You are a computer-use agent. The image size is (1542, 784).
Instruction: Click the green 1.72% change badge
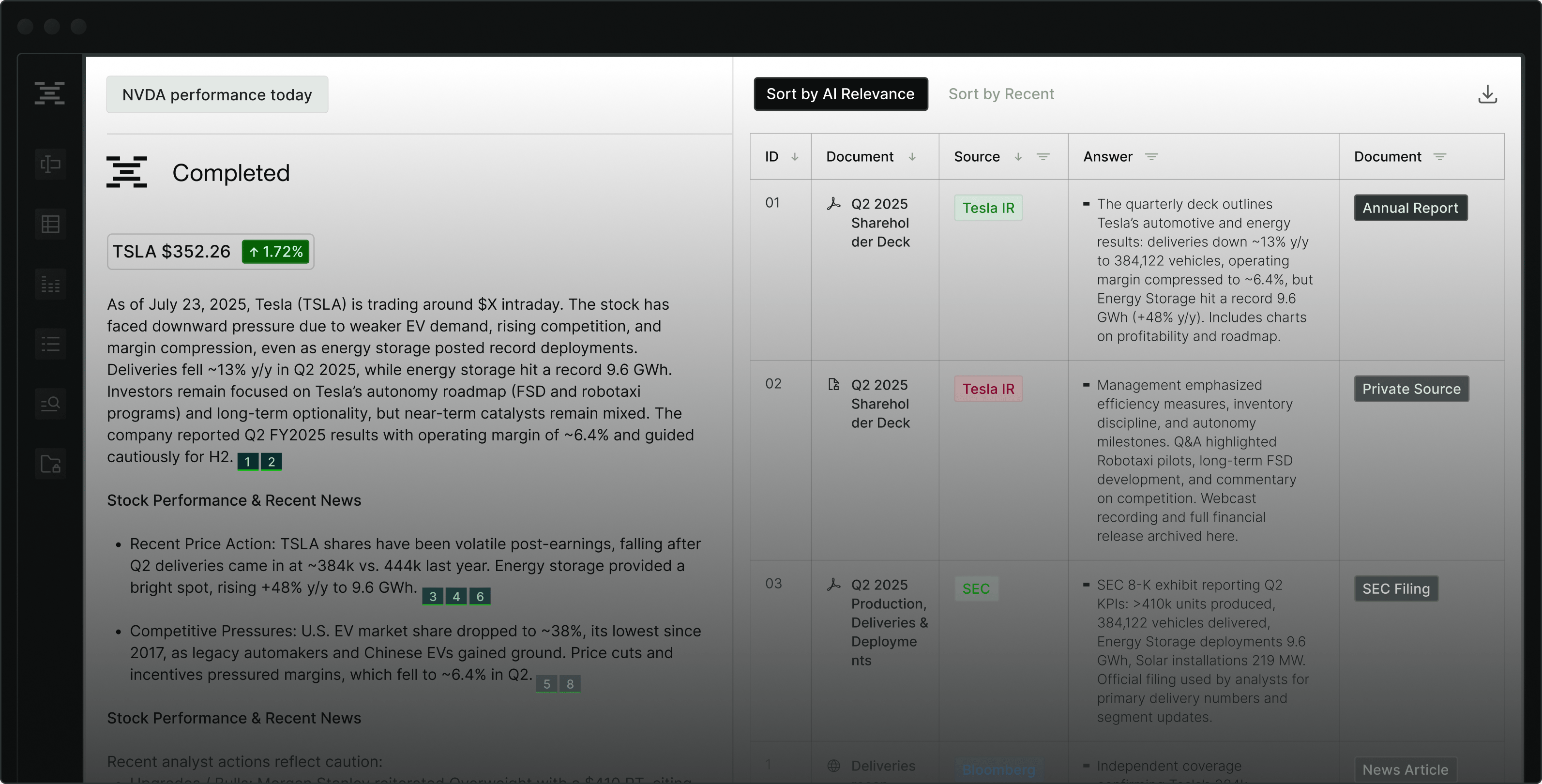(276, 251)
